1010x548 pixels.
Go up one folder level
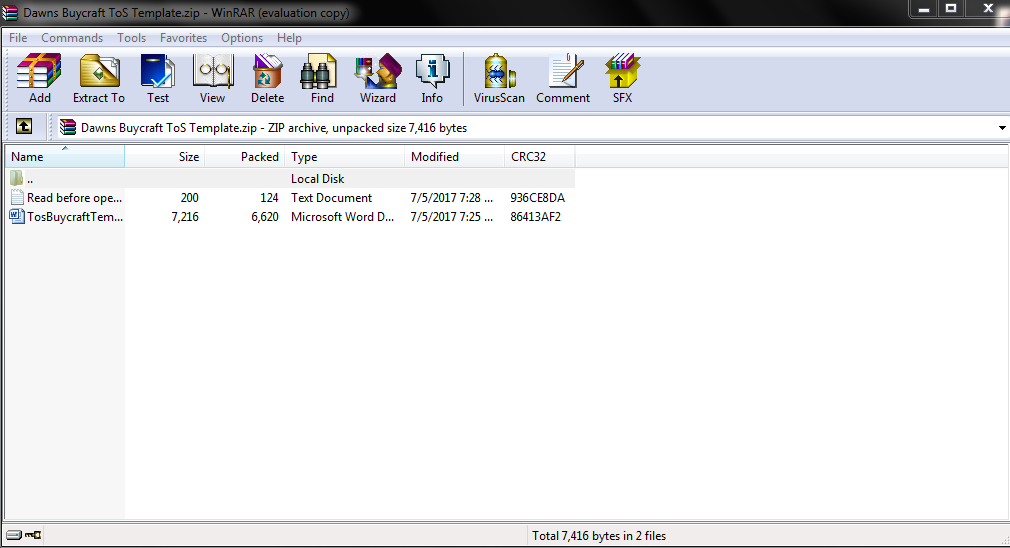tap(24, 126)
